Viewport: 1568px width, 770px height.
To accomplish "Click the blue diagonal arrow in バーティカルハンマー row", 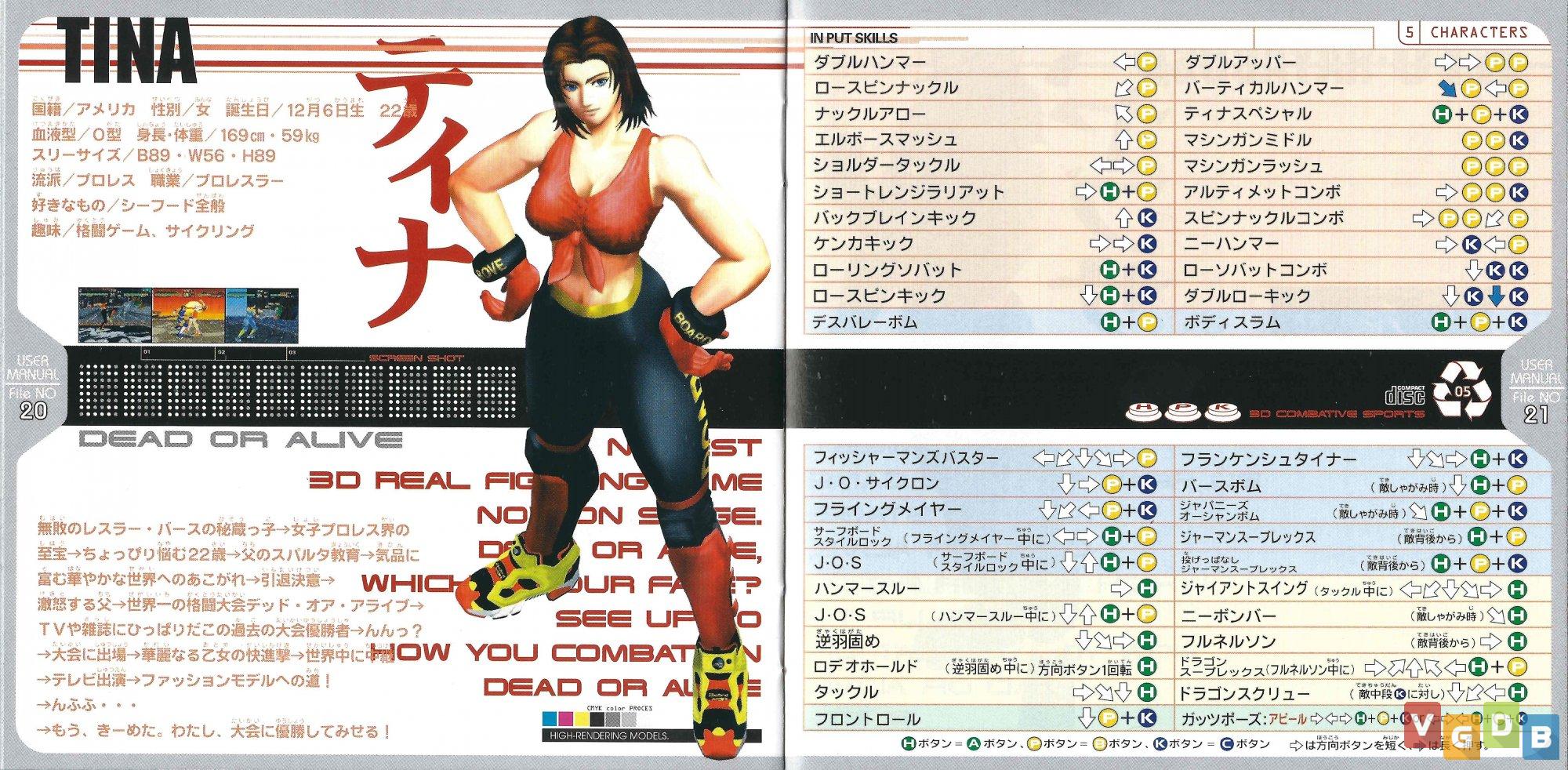I will 1446,88.
